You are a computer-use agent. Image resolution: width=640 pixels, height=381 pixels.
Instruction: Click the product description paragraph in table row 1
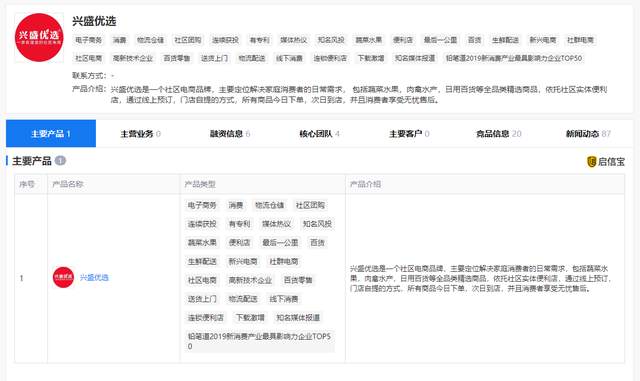point(481,279)
